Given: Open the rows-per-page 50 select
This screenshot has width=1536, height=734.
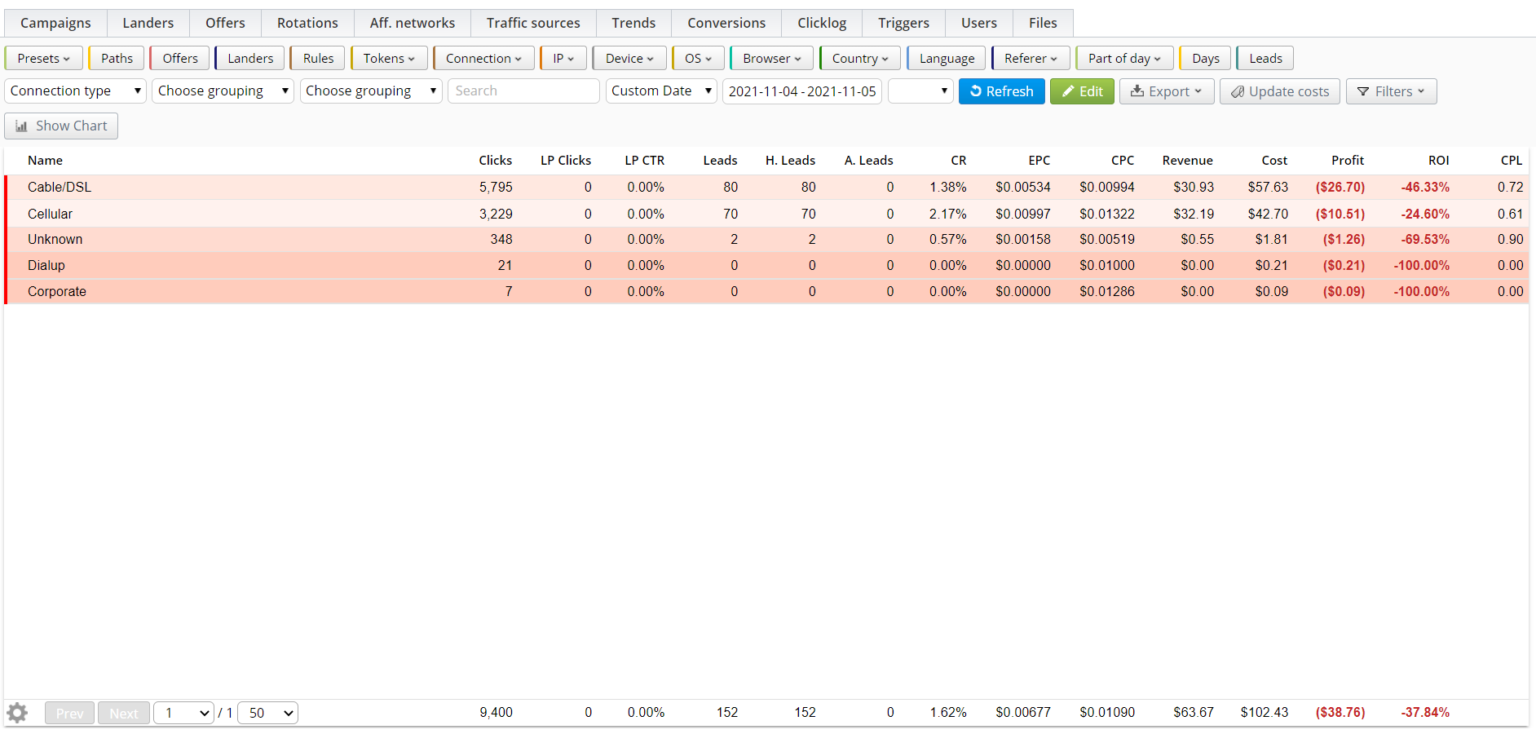Looking at the screenshot, I should (267, 713).
